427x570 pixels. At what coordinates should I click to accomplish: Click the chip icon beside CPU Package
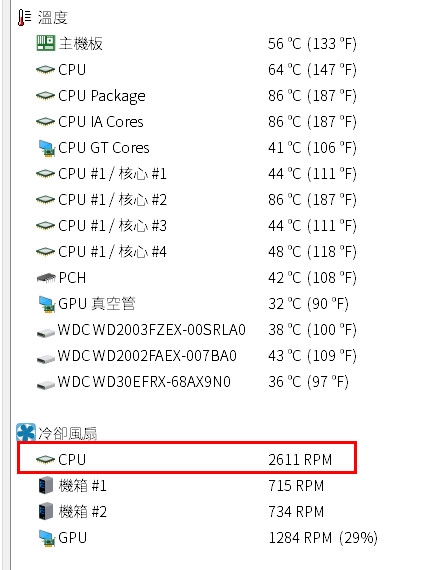click(45, 96)
